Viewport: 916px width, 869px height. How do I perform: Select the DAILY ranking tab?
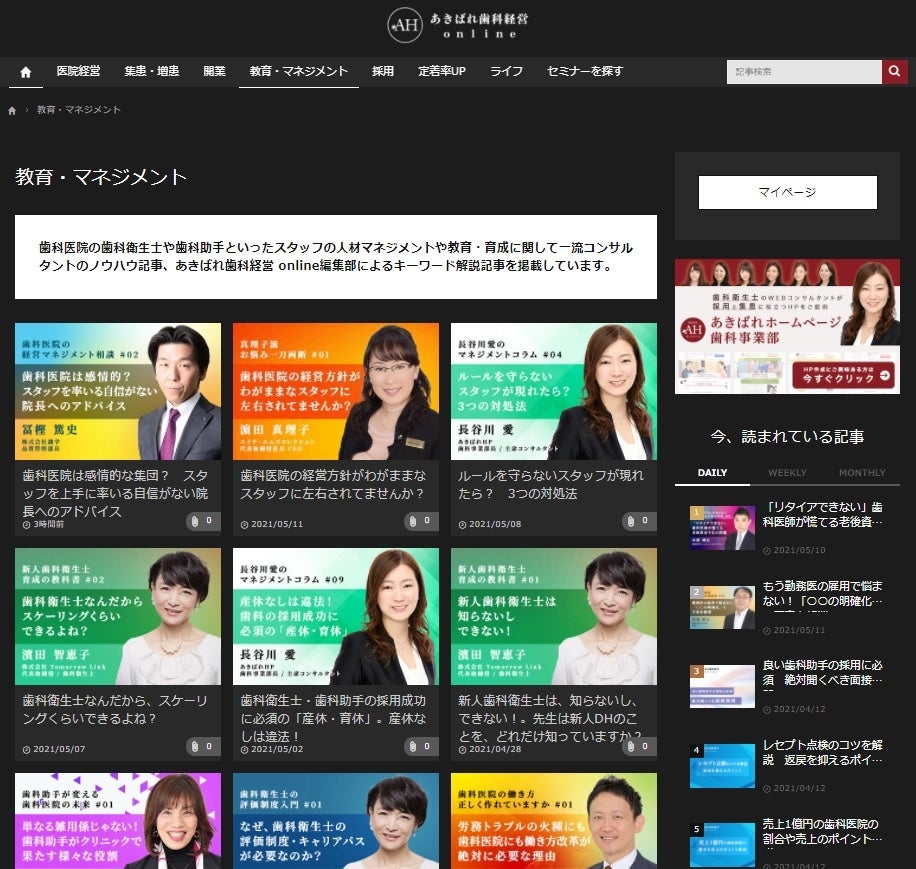point(713,472)
